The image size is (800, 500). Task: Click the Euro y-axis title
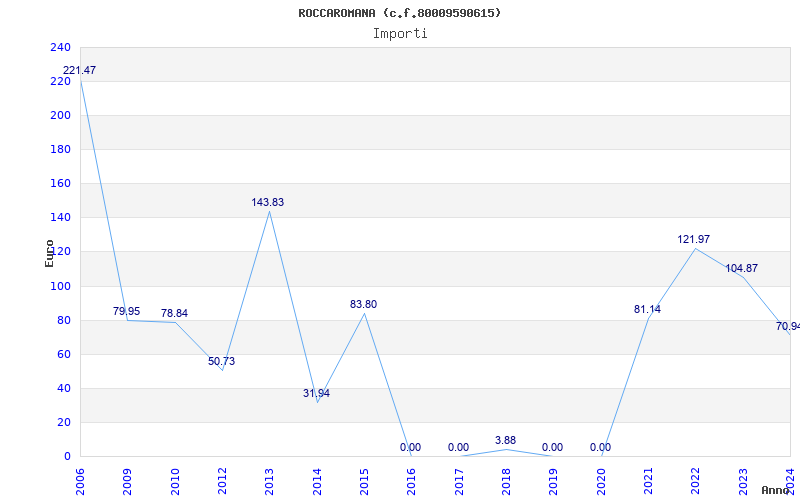click(x=49, y=254)
